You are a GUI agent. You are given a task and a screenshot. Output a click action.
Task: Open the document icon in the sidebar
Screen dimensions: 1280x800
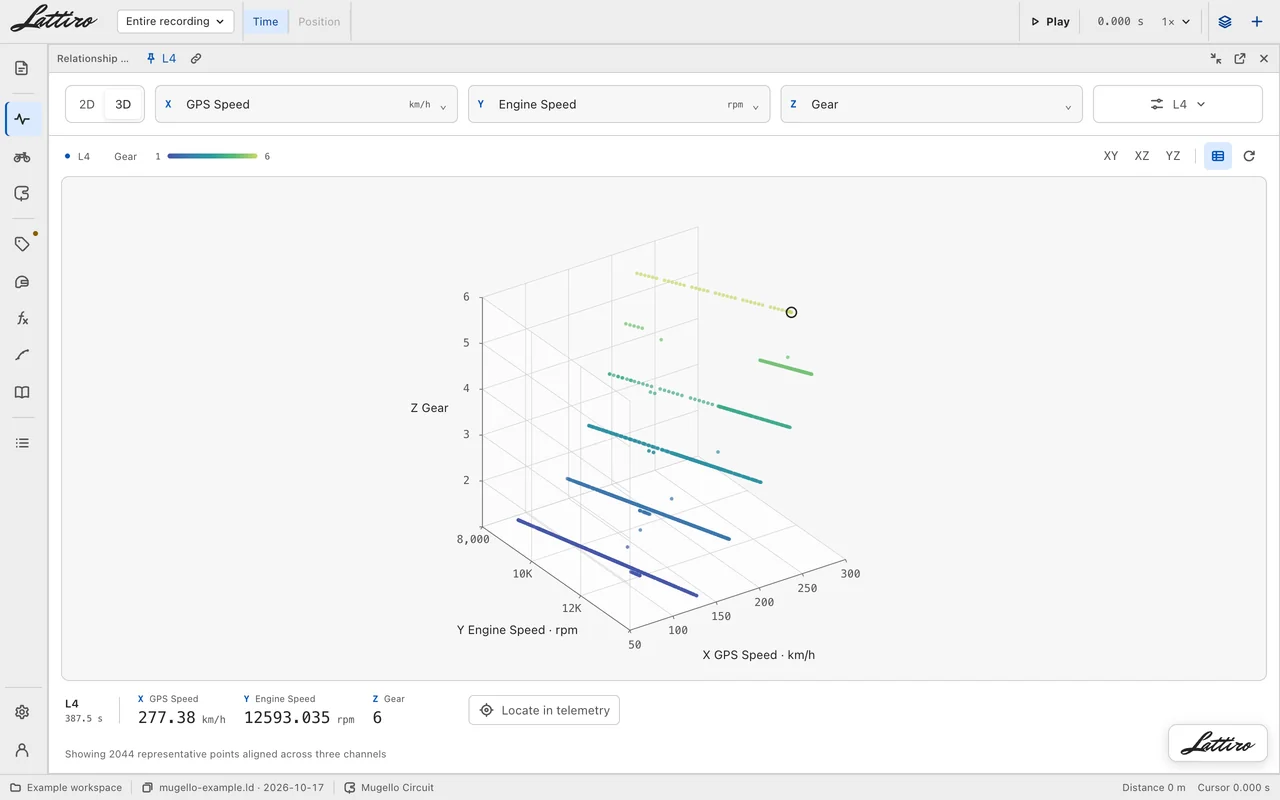(x=22, y=68)
